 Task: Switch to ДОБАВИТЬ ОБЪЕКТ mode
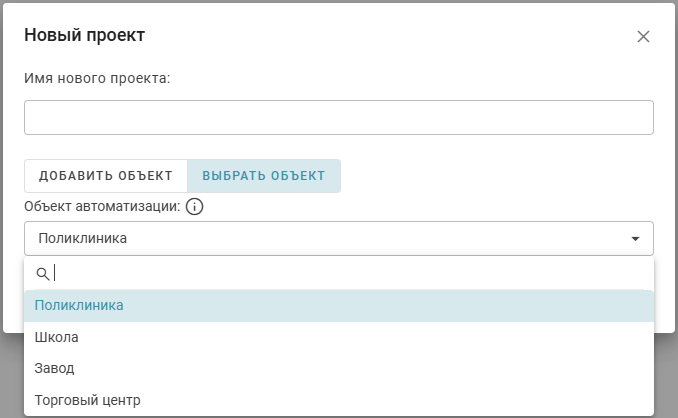pyautogui.click(x=106, y=176)
